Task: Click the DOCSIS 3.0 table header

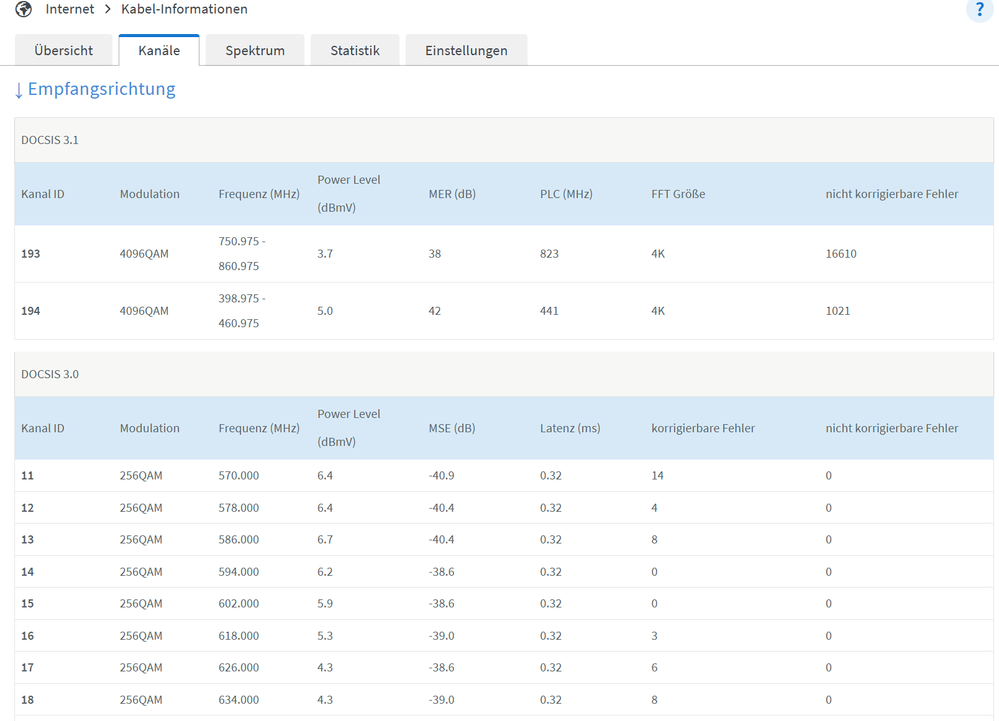Action: click(x=50, y=374)
